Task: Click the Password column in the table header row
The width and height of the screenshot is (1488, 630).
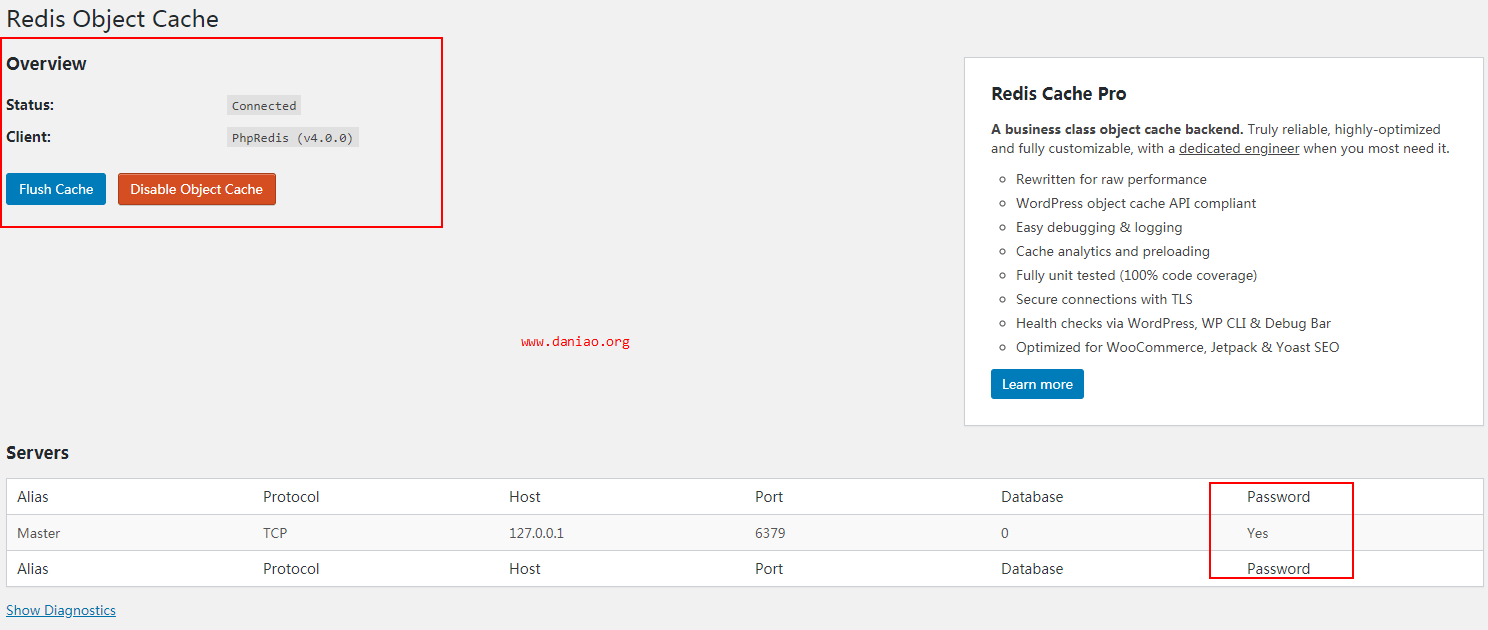Action: point(1278,497)
